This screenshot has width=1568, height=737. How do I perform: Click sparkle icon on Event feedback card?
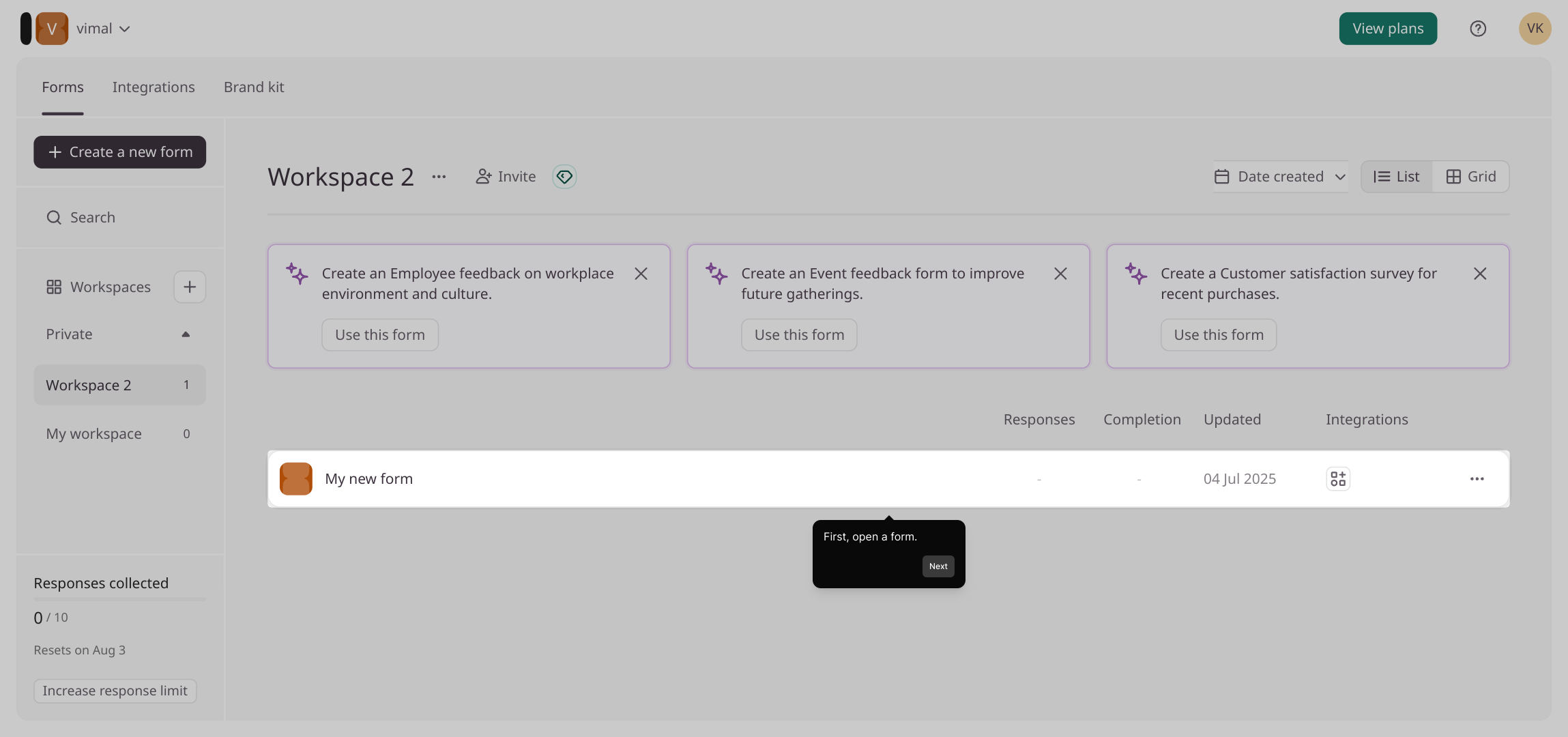716,273
